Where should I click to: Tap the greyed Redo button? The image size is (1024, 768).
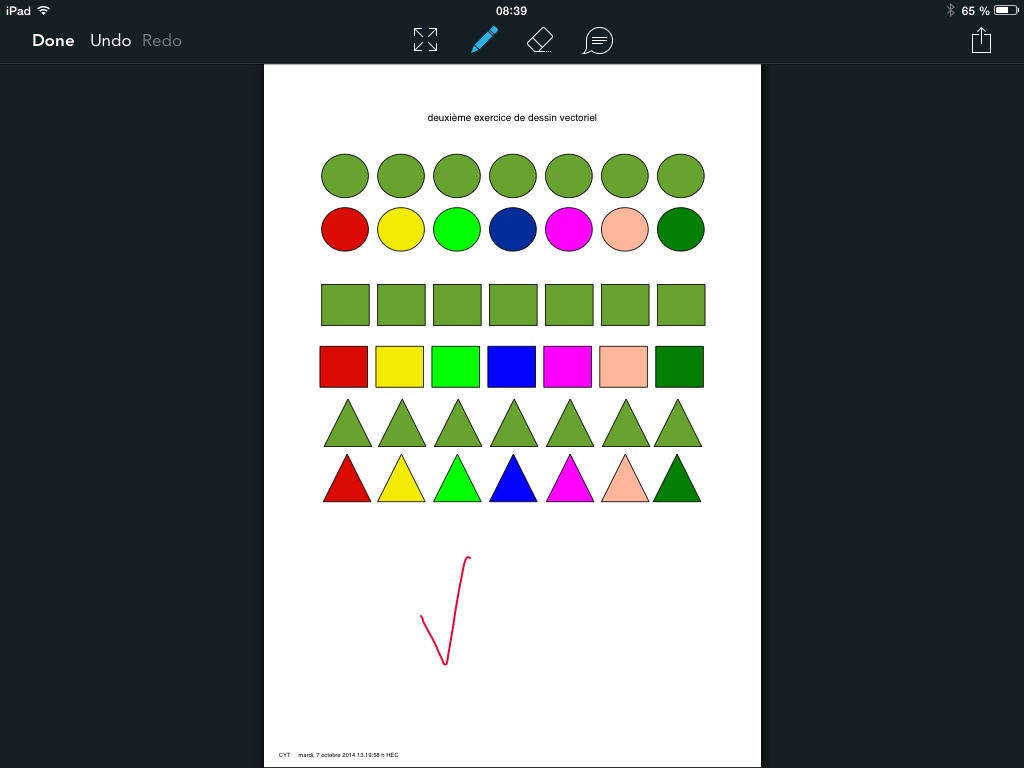click(162, 40)
